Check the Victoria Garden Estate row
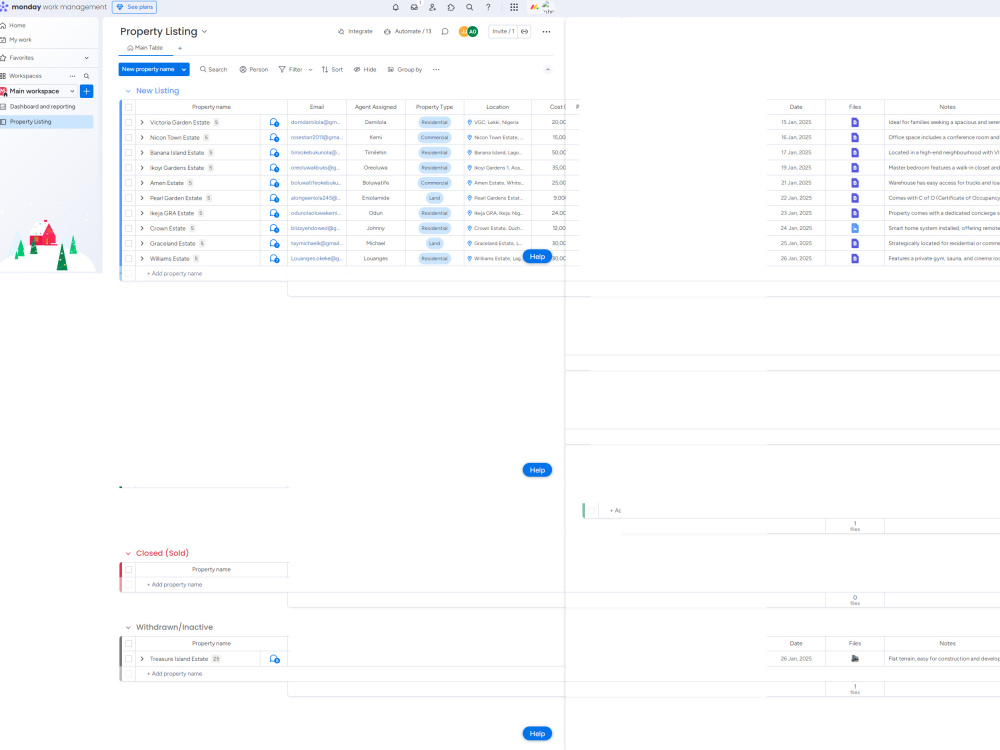This screenshot has height=750, width=1000. click(129, 122)
